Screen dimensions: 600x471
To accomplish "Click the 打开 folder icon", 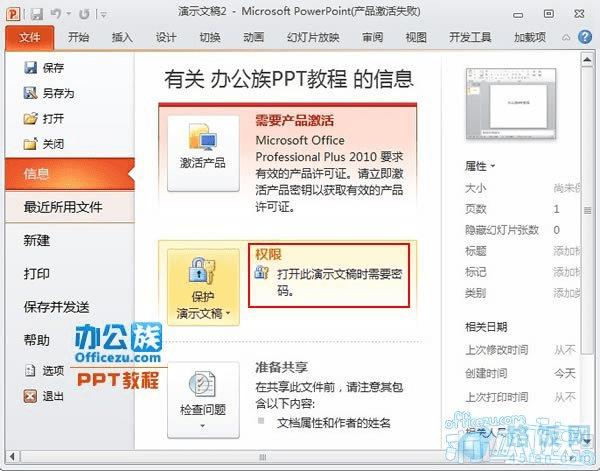I will pos(31,119).
